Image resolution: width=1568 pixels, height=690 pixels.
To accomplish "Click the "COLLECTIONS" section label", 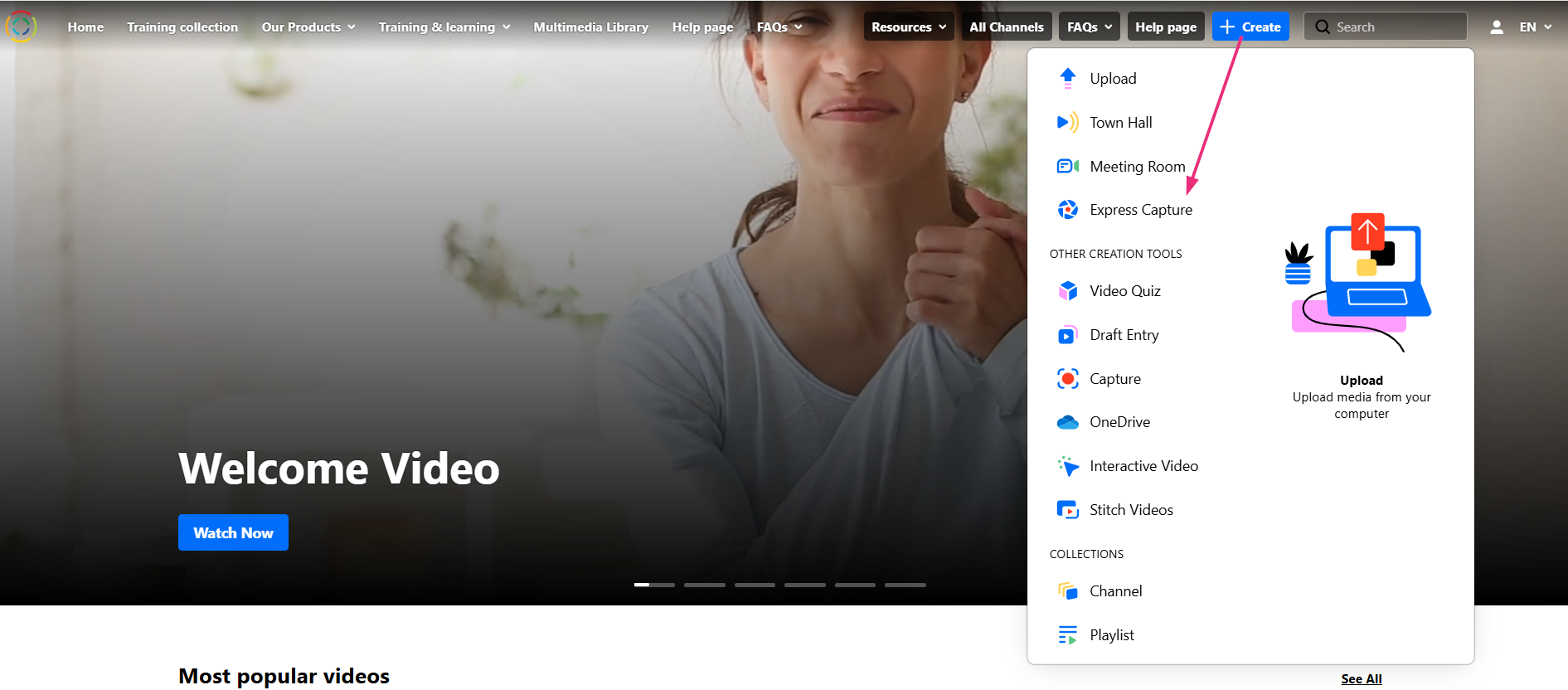I will (1087, 554).
